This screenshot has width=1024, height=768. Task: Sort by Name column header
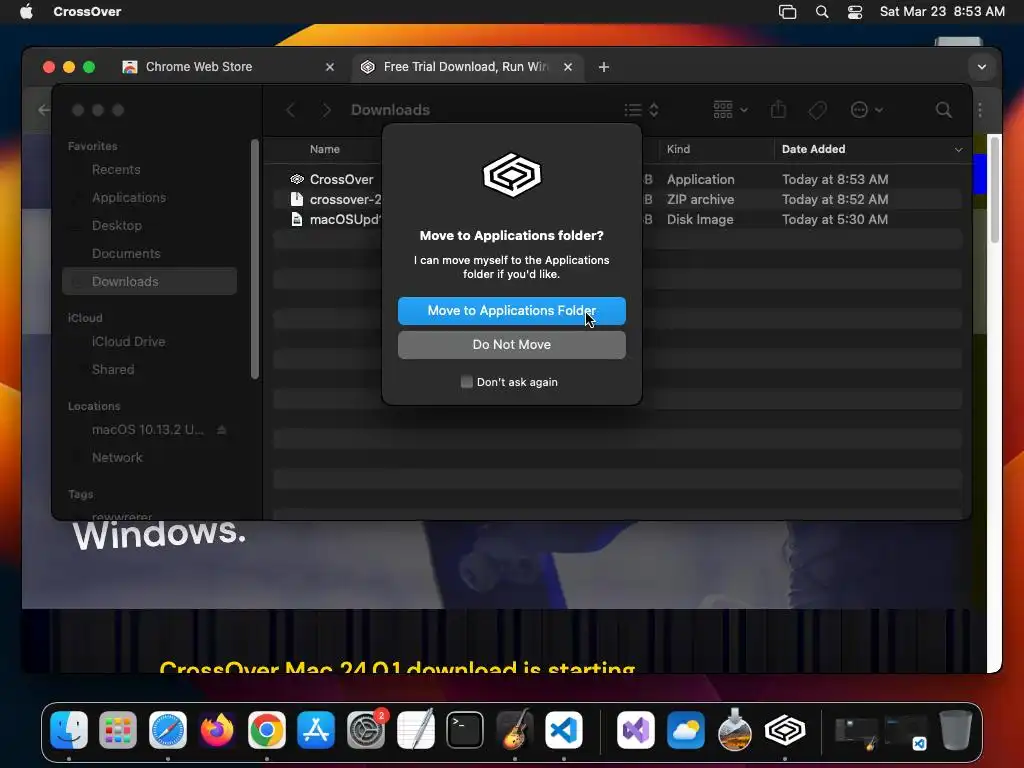[x=325, y=149]
